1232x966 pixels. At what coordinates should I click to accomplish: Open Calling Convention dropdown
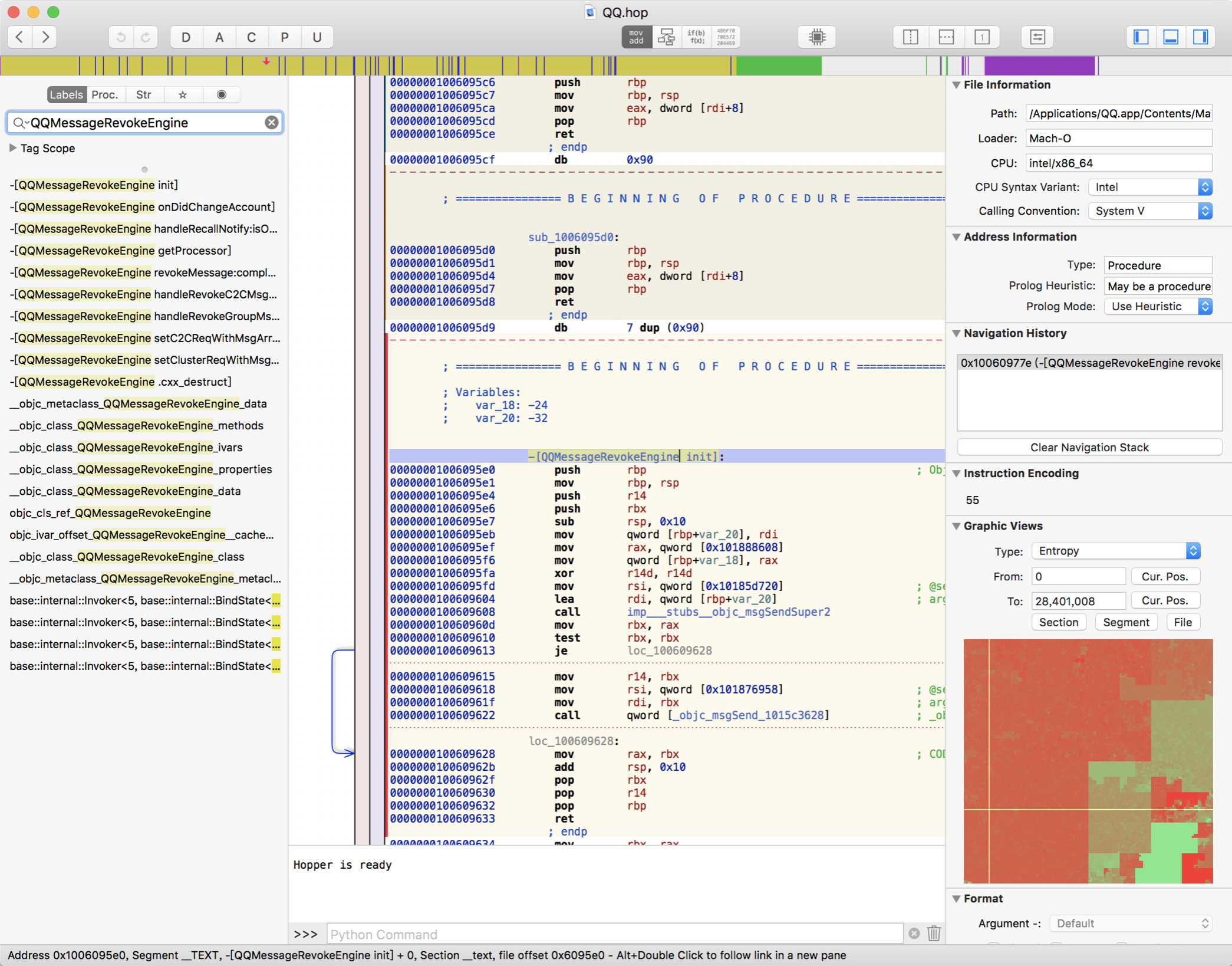(x=1150, y=211)
